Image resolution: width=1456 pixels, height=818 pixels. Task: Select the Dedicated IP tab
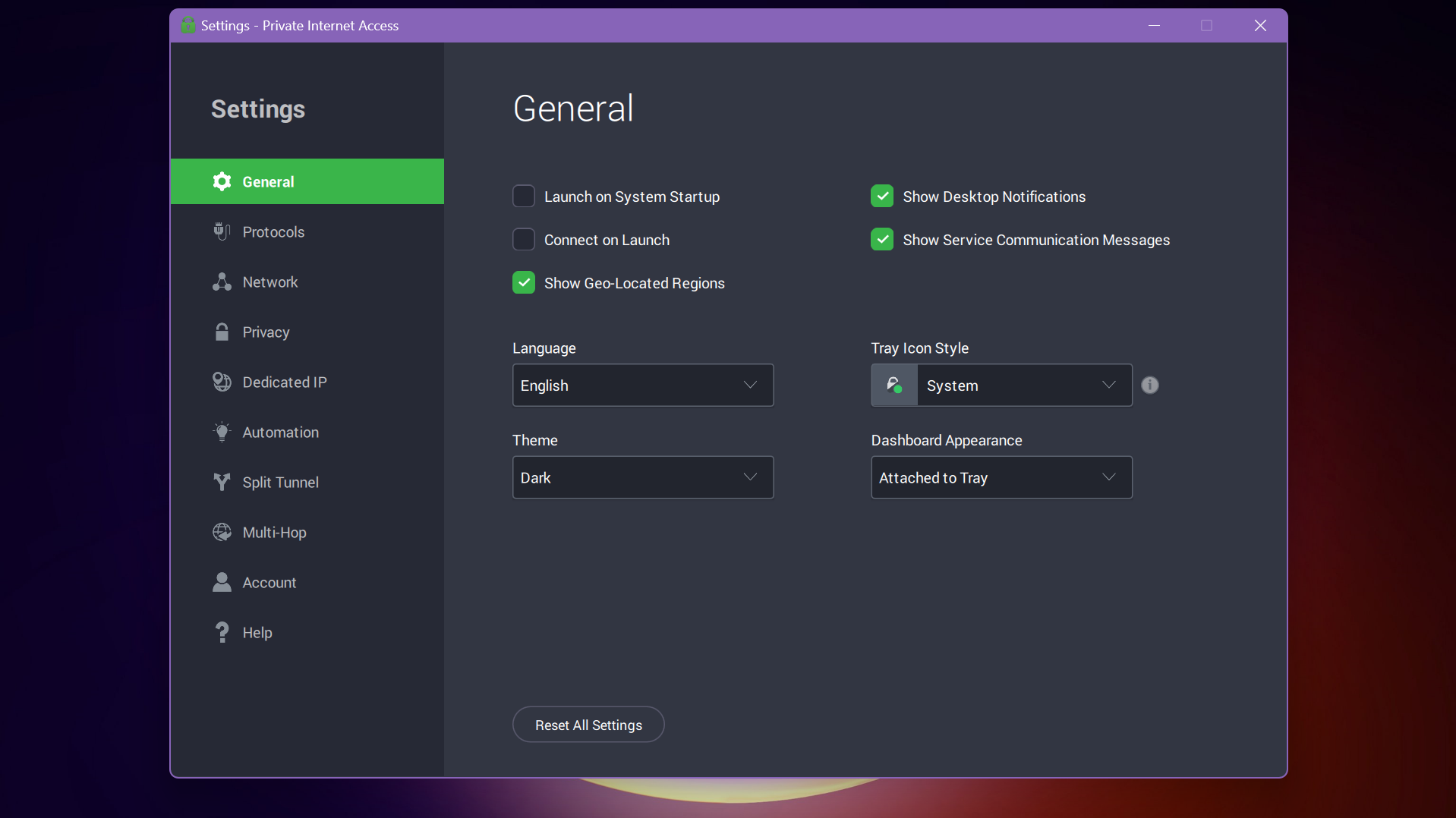coord(307,382)
